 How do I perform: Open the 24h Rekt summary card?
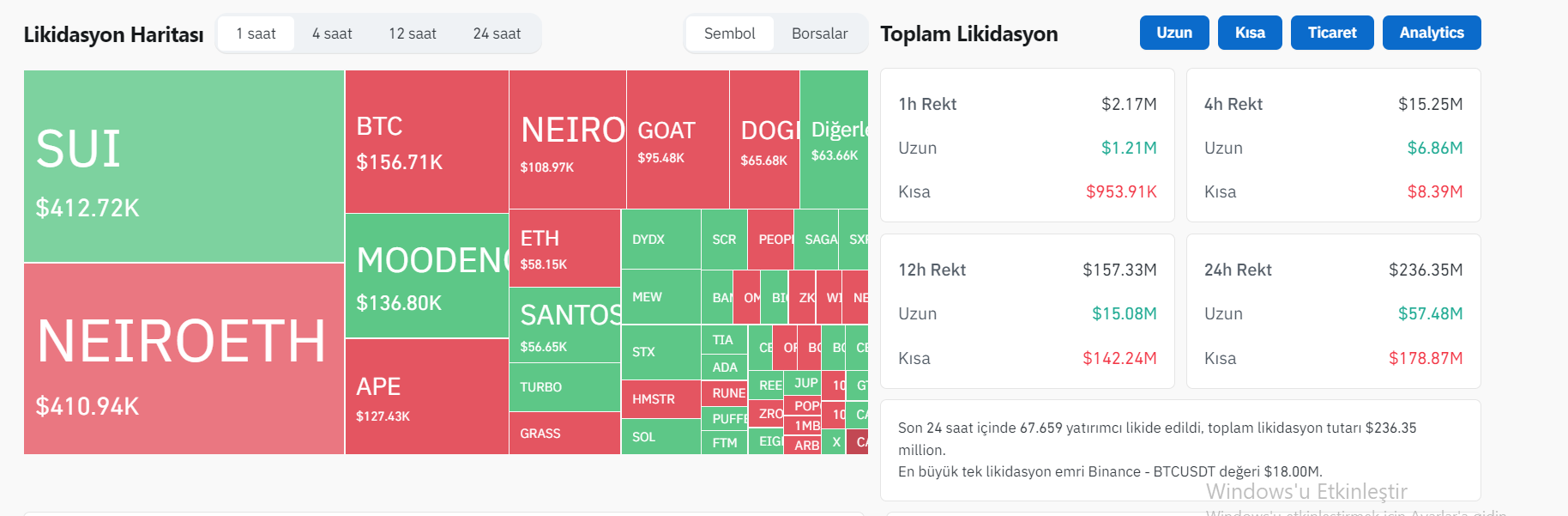tap(1333, 311)
